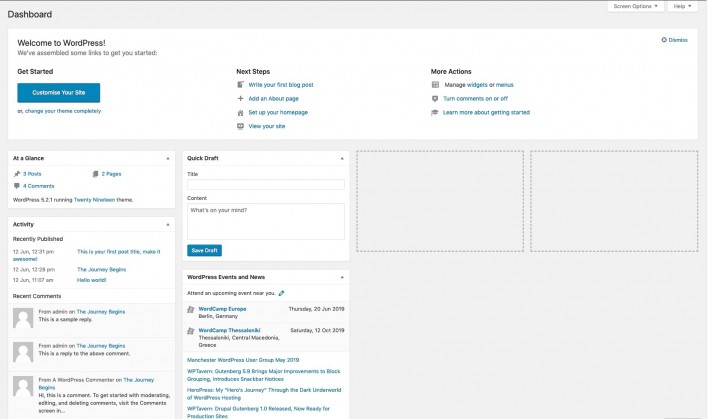The height and width of the screenshot is (419, 708).
Task: Click the pencil icon to edit event location
Action: pyautogui.click(x=281, y=293)
